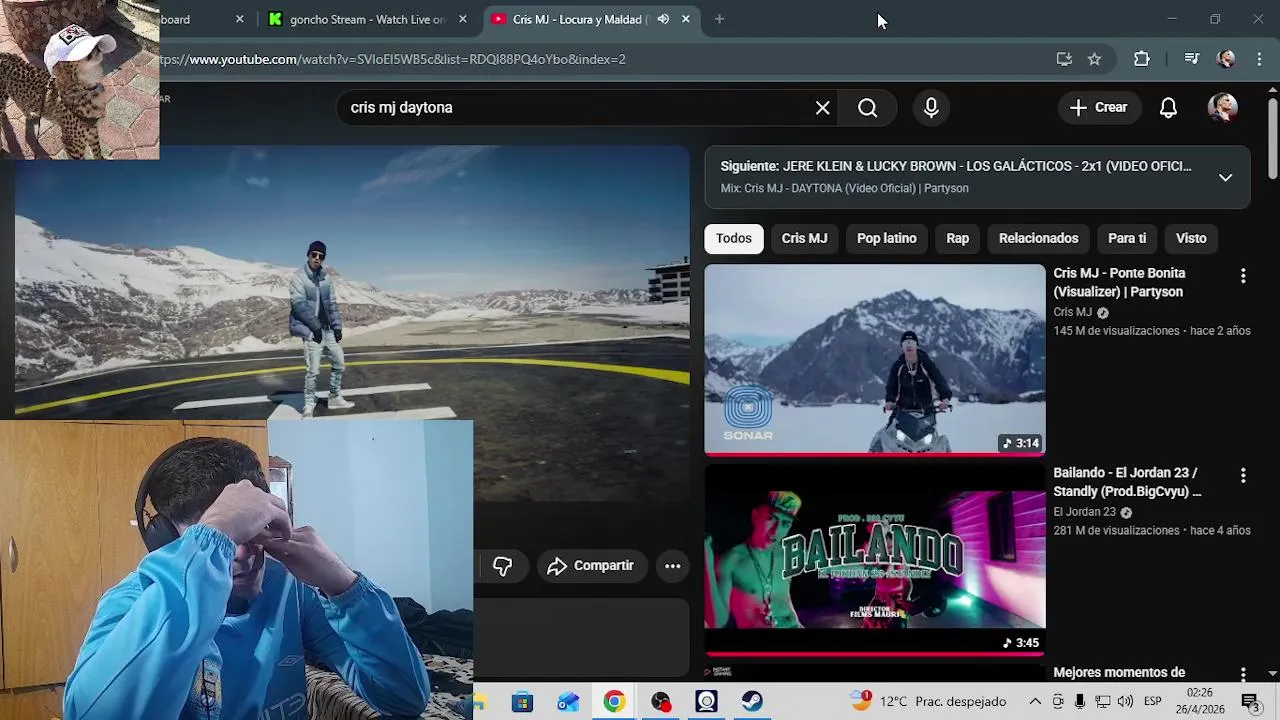This screenshot has width=1280, height=720.
Task: Open OBS recording app on taskbar
Action: [x=661, y=702]
